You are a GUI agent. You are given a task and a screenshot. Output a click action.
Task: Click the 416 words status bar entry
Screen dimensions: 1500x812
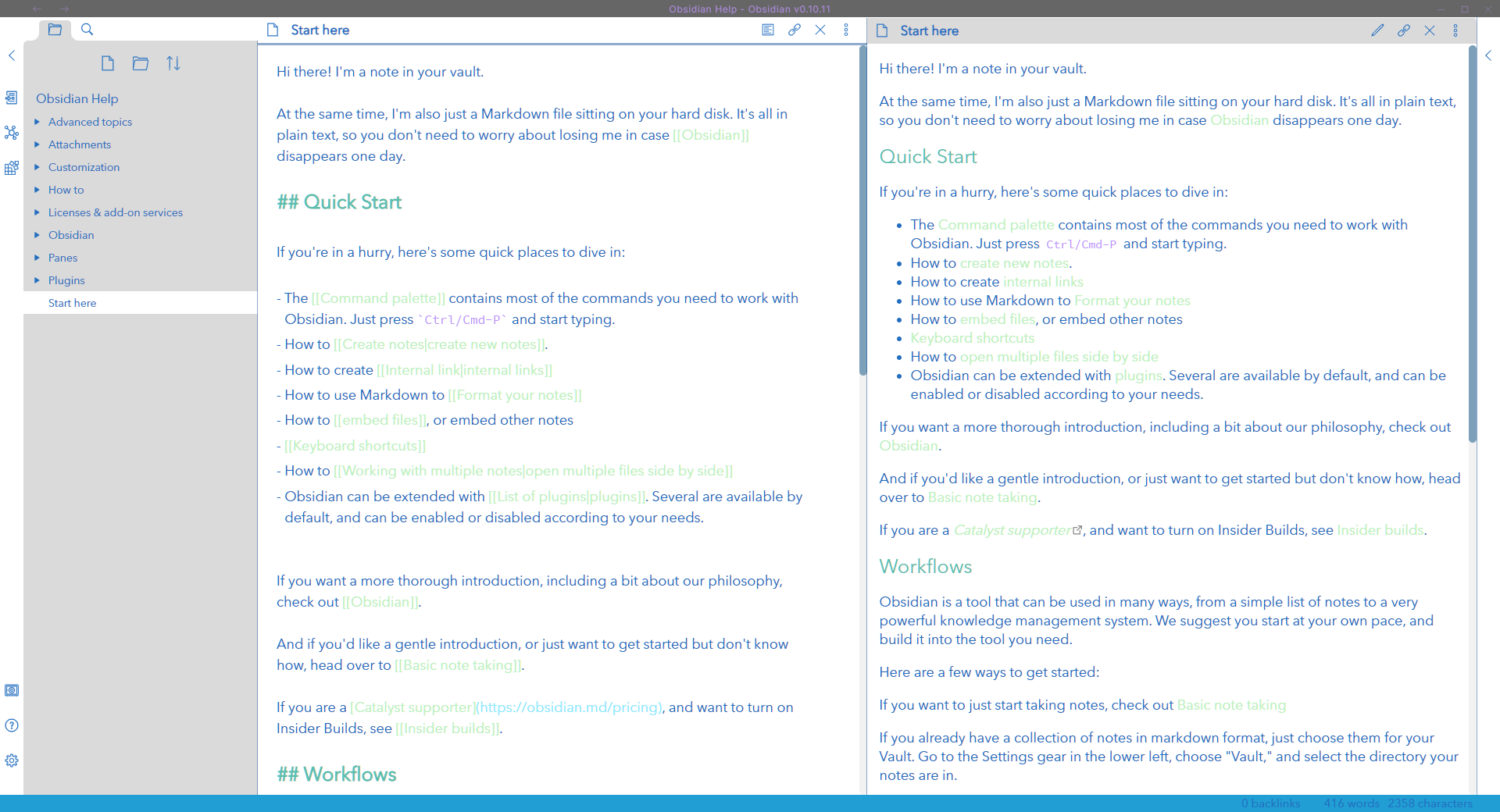point(1352,803)
